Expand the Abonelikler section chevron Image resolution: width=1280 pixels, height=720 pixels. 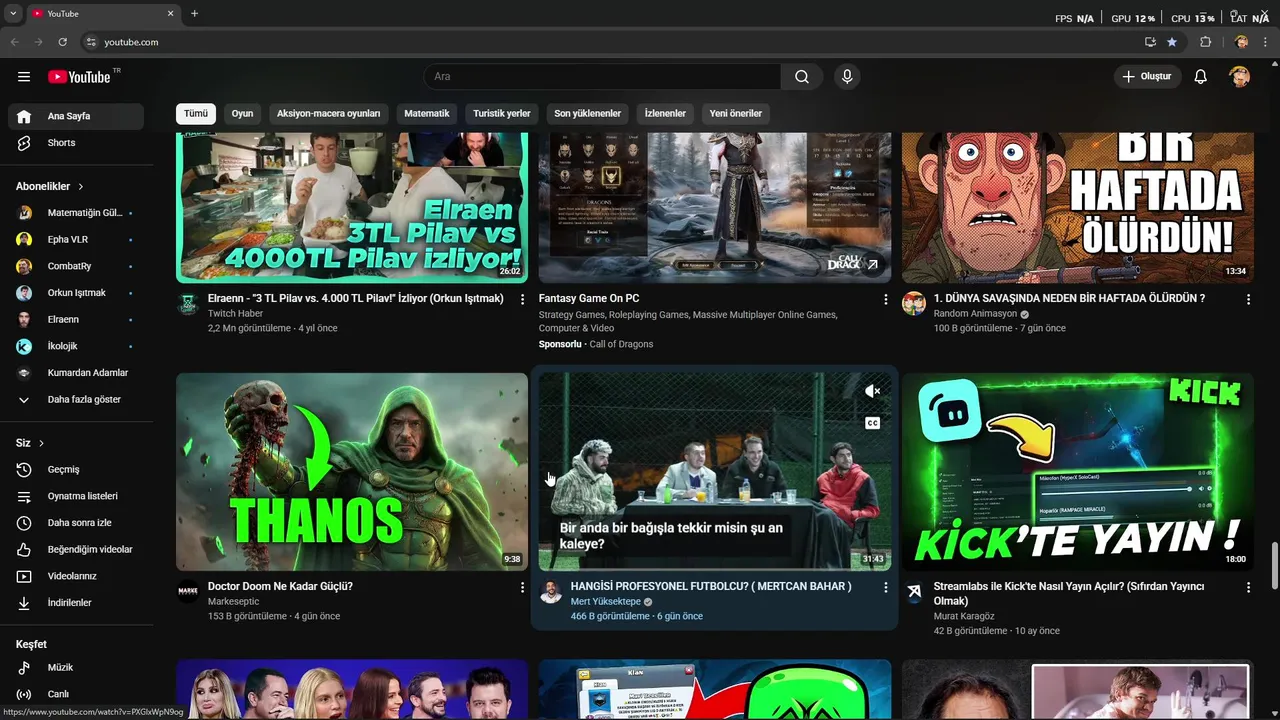81,187
